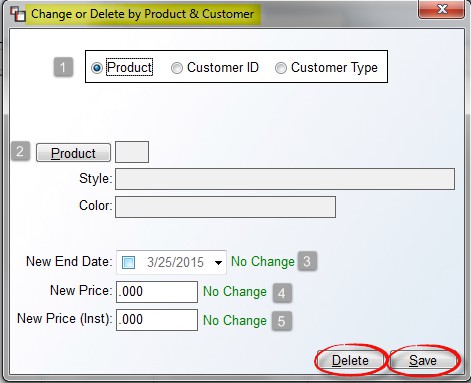Click the step 2 number badge
The image size is (471, 383).
tap(20, 151)
